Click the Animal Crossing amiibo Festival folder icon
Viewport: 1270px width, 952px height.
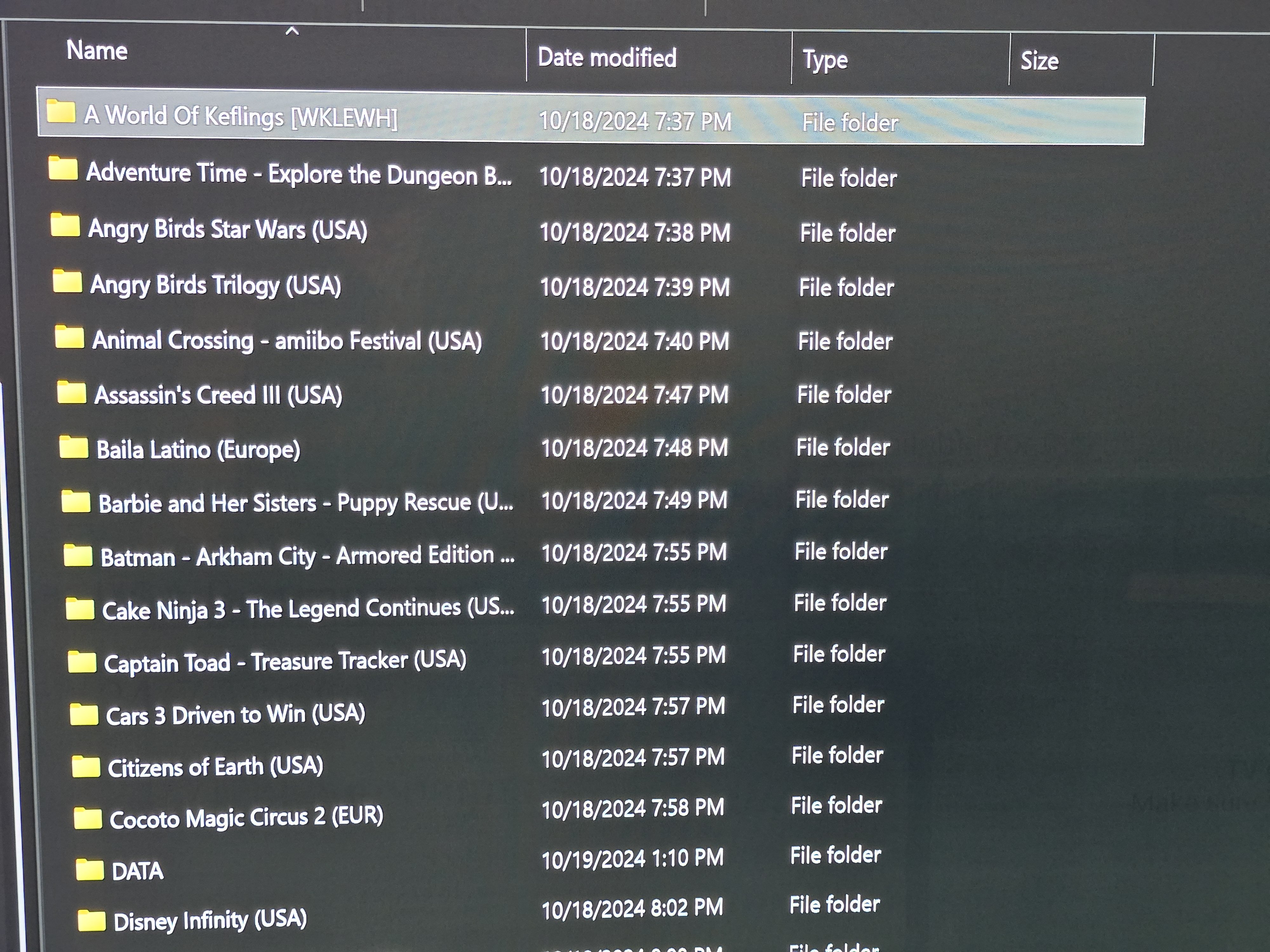click(70, 337)
